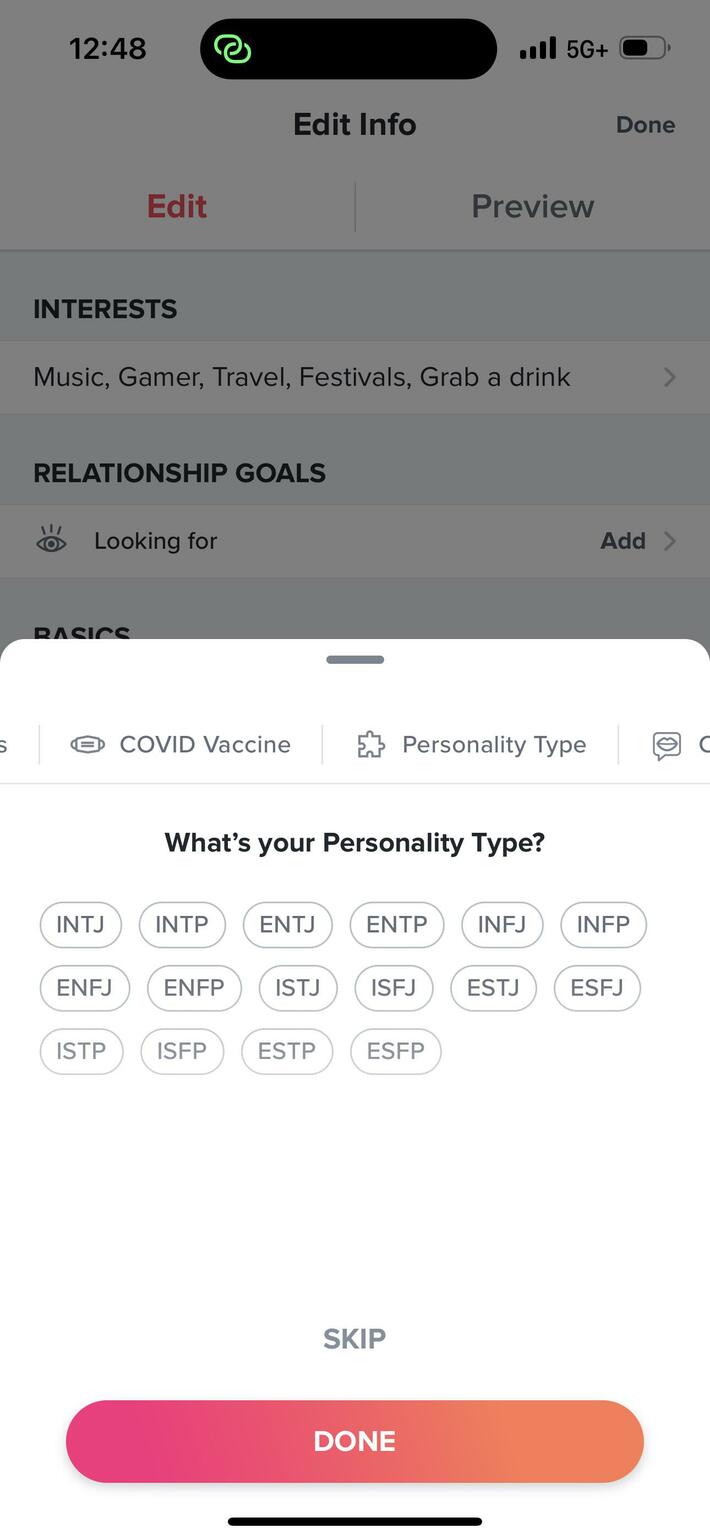The image size is (710, 1539).
Task: Pick the ISFJ personality option
Action: point(393,988)
